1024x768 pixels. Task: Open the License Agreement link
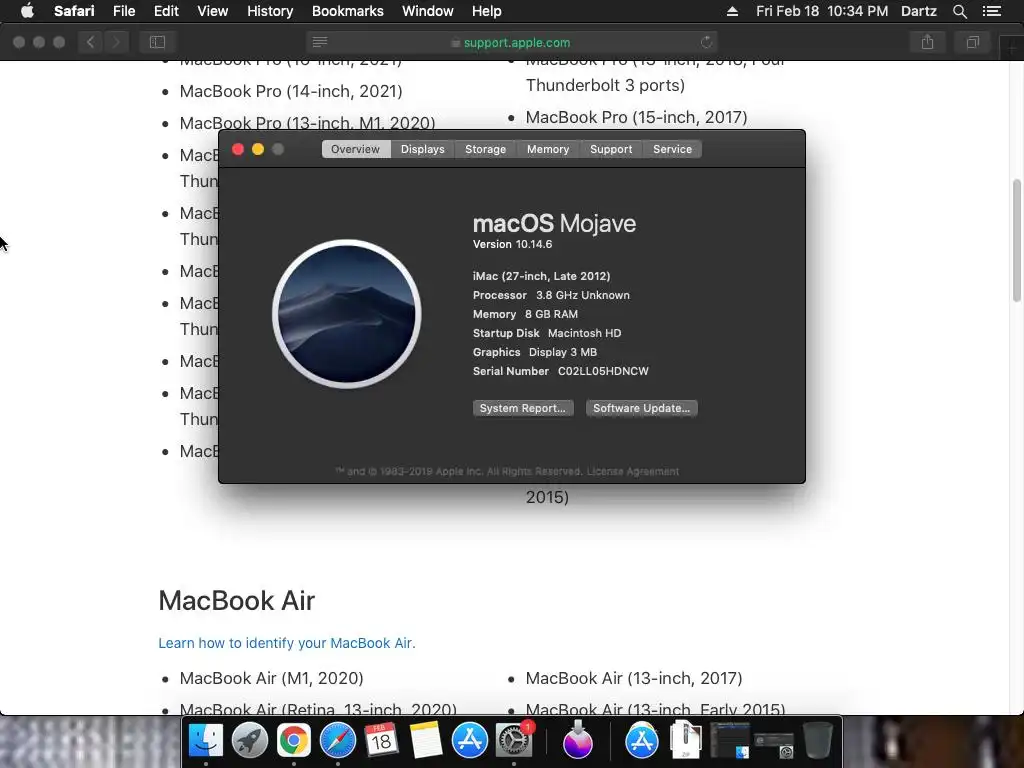coord(632,472)
